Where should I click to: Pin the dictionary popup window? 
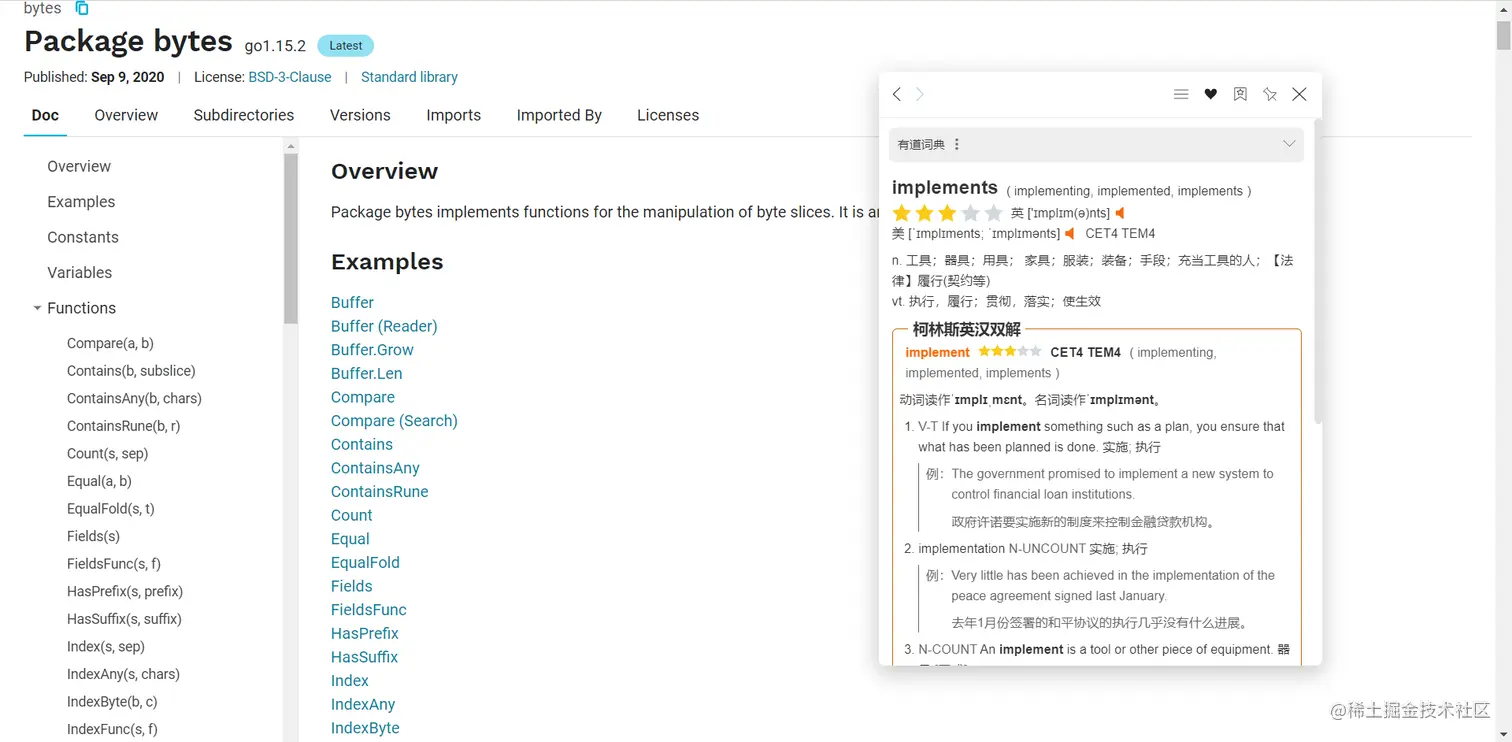(1270, 94)
